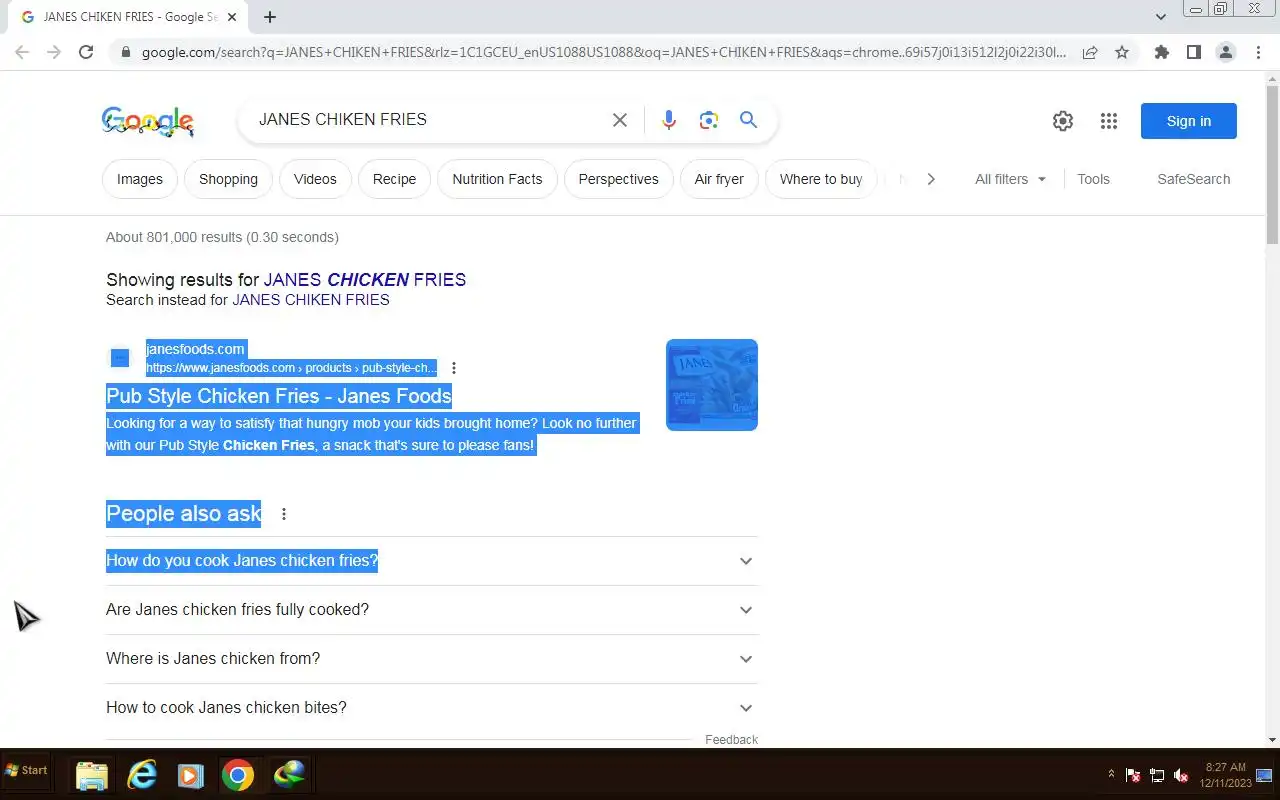Click the Google logo
1280x800 pixels.
click(148, 121)
